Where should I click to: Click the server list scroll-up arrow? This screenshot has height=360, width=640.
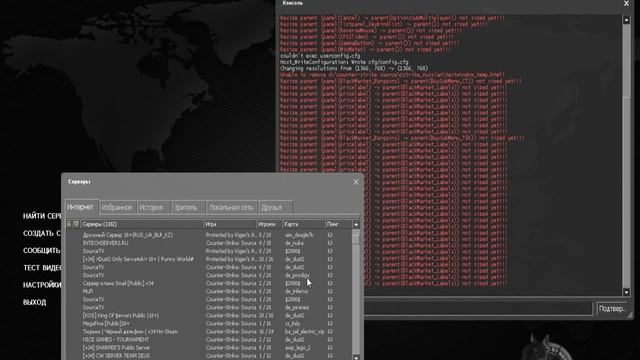(x=356, y=224)
